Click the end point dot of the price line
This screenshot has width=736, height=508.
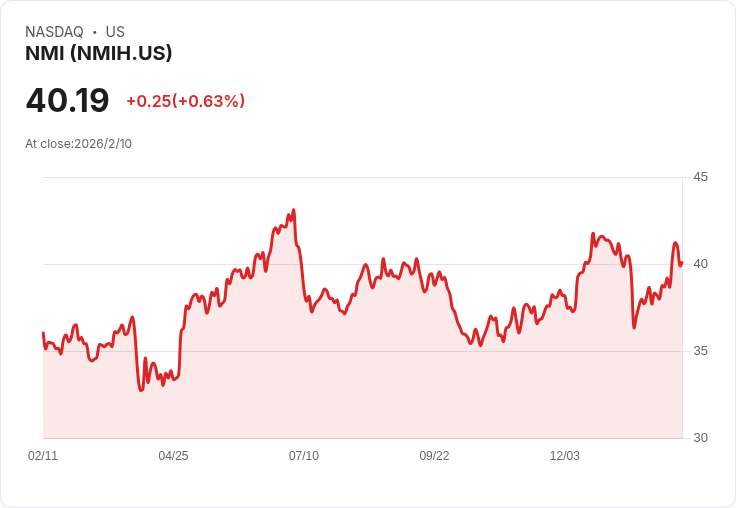click(681, 263)
